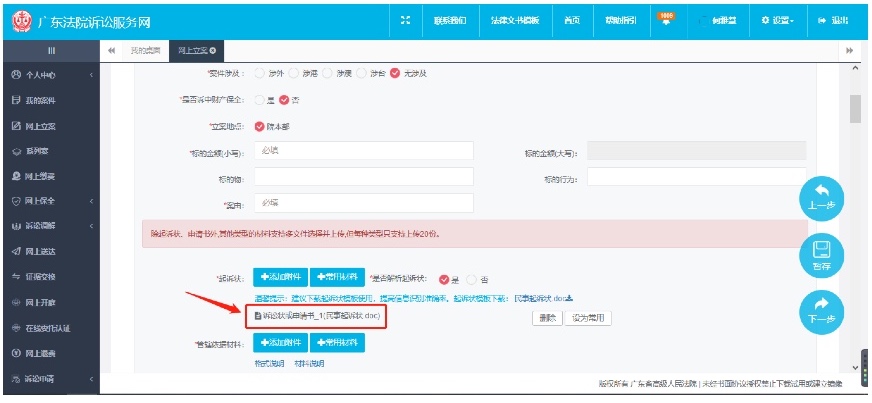Expand the 个人中心 sidebar chevron
Viewport: 872px width, 403px height.
tap(91, 75)
